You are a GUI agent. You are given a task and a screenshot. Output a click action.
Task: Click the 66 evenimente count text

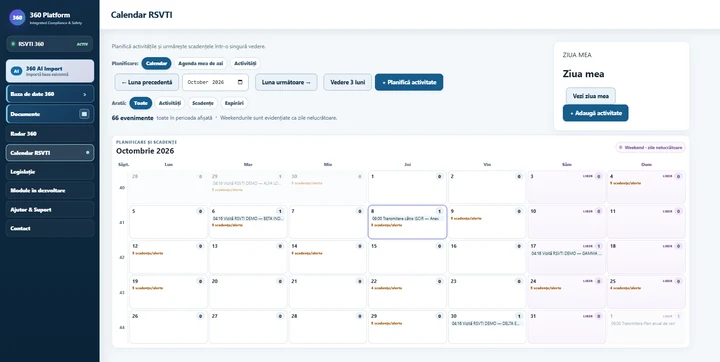(133, 118)
